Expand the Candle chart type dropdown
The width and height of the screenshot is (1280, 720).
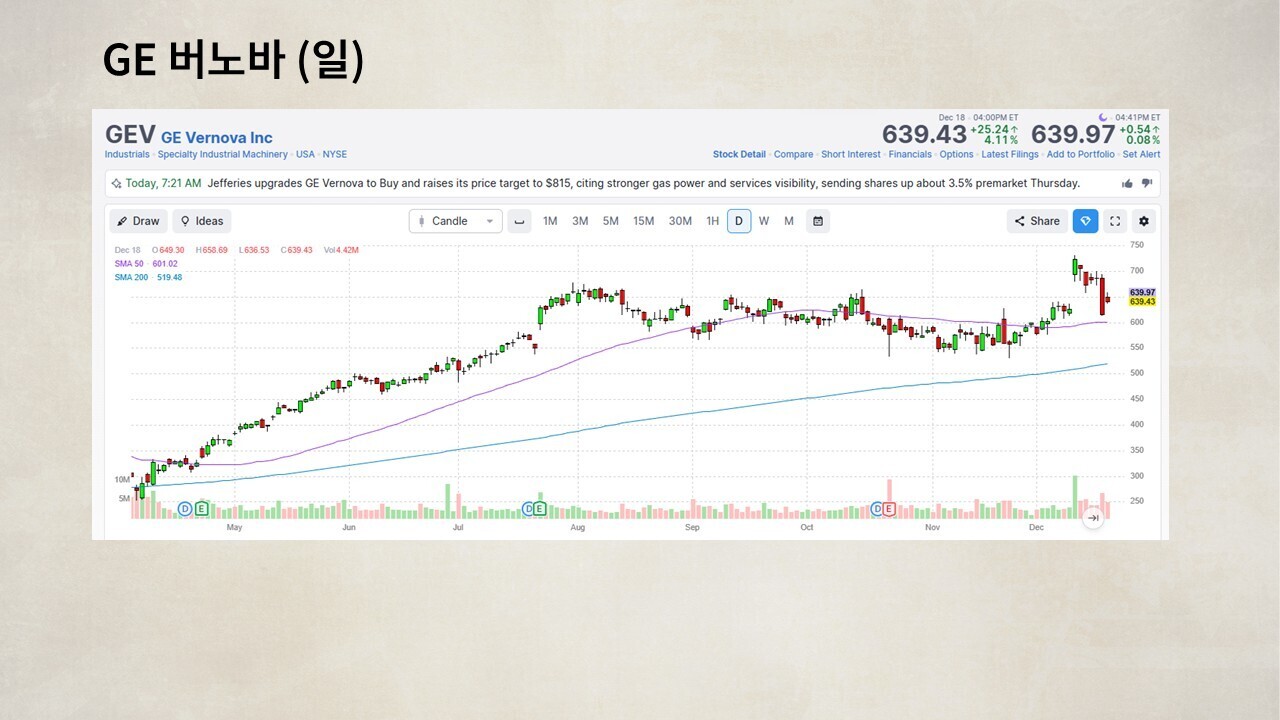point(456,221)
